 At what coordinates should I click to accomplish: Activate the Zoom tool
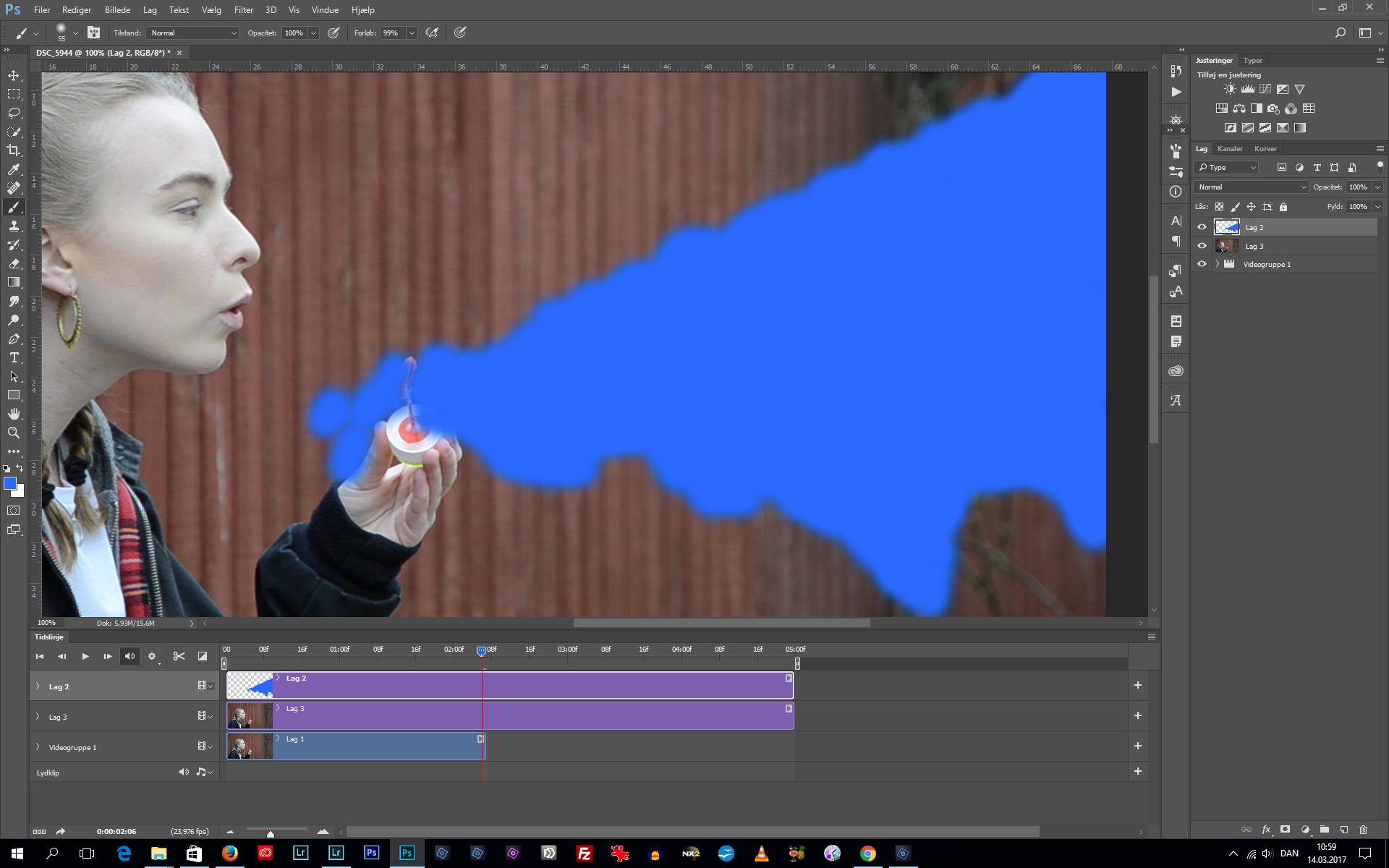[x=14, y=433]
